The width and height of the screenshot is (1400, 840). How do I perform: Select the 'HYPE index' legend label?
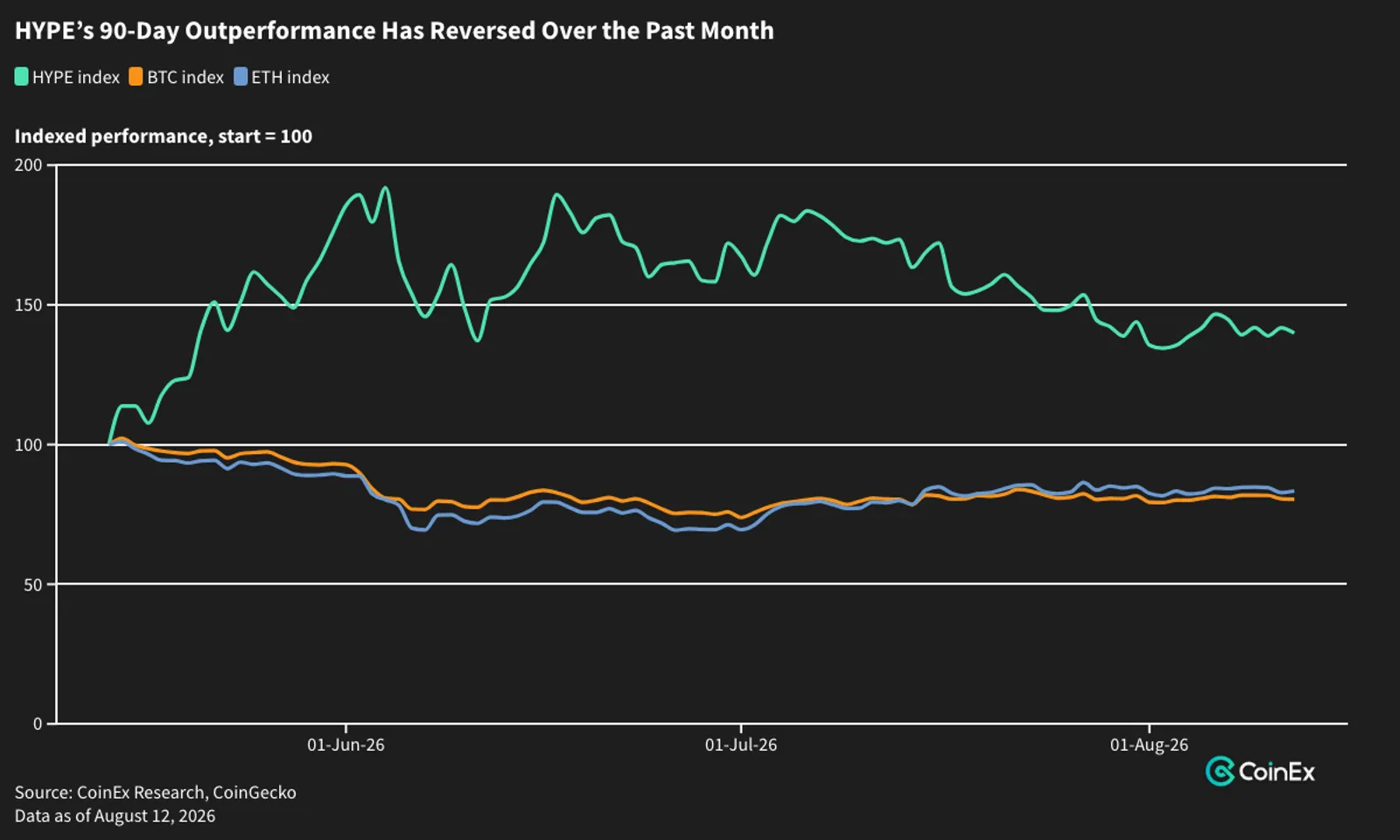pyautogui.click(x=76, y=77)
